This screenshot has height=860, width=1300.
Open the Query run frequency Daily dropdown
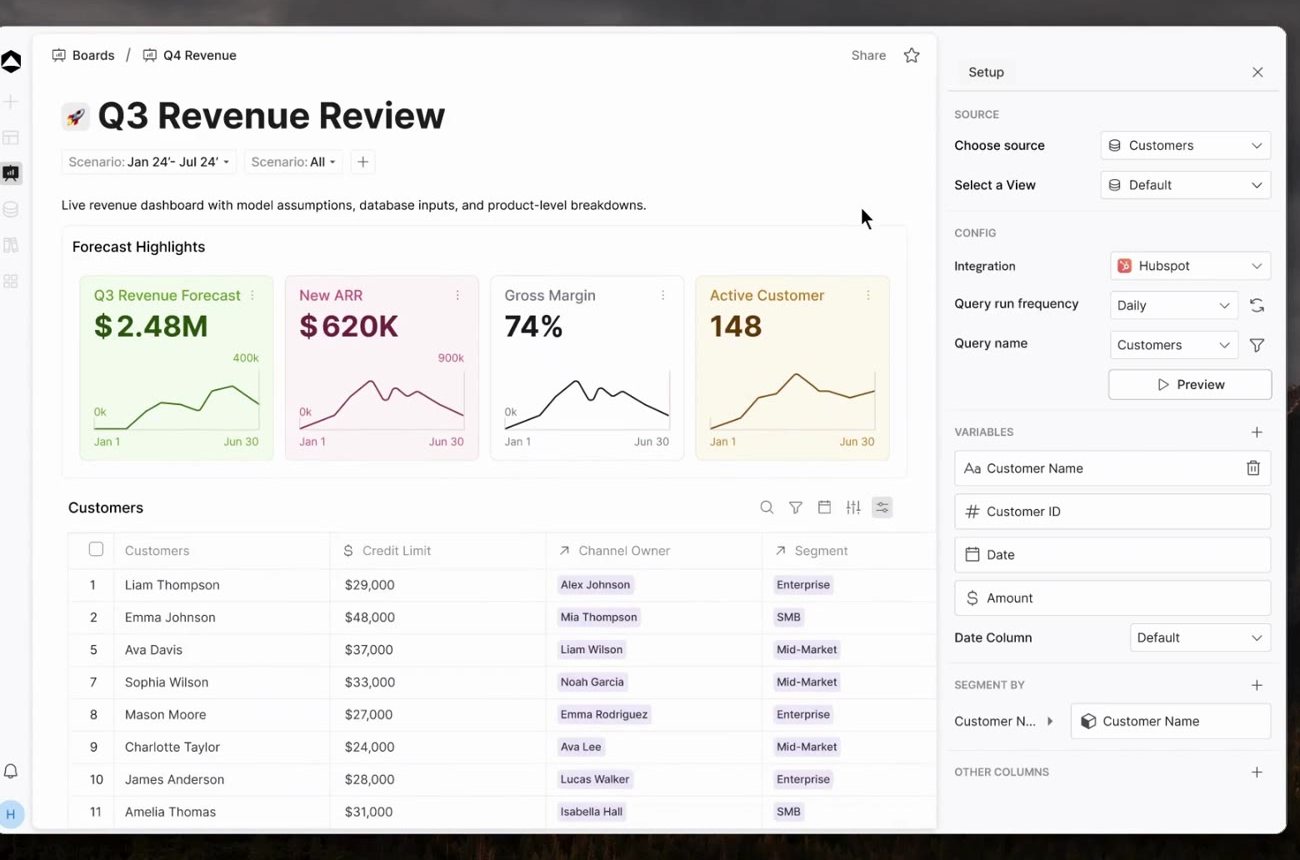coord(1174,305)
